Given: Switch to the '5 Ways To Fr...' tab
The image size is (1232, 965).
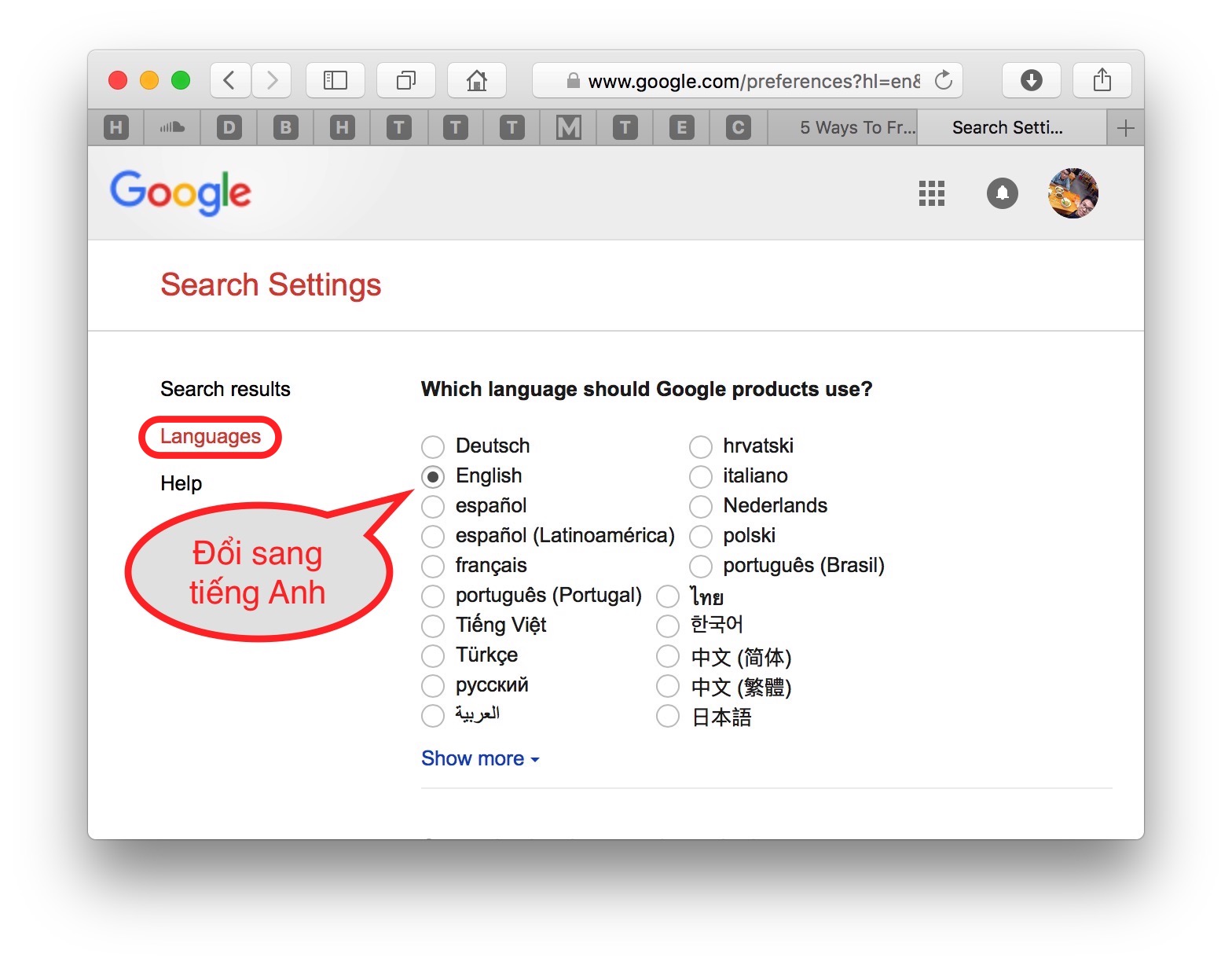Looking at the screenshot, I should pos(856,128).
